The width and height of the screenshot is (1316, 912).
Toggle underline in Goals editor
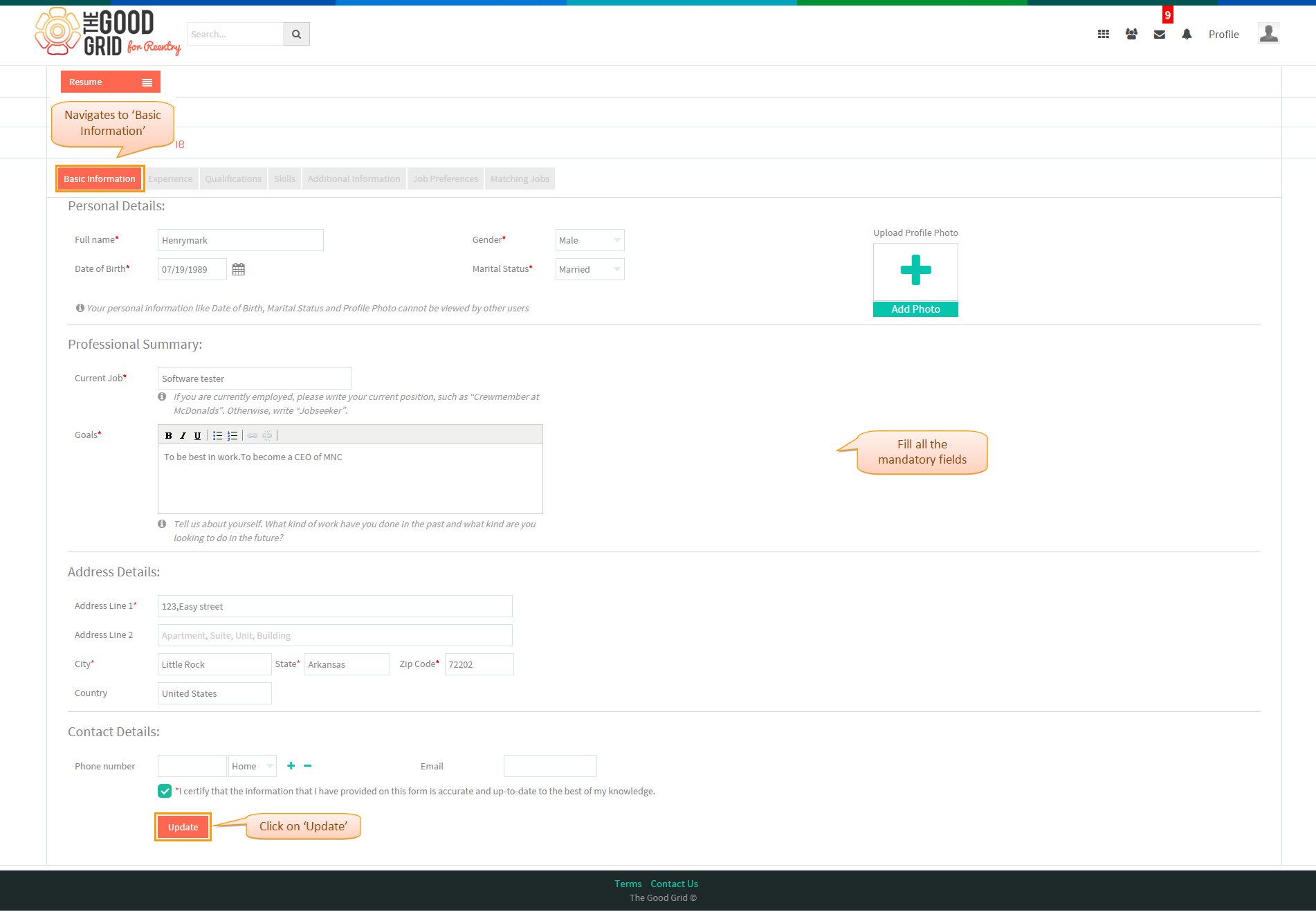pyautogui.click(x=197, y=435)
